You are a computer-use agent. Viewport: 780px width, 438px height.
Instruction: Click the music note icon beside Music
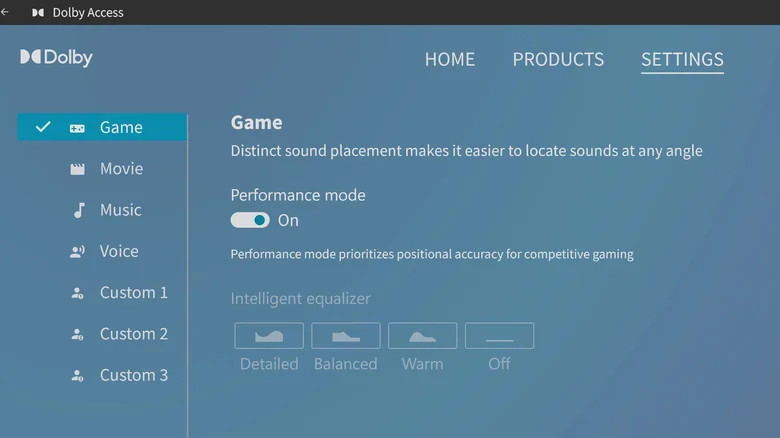click(x=79, y=211)
